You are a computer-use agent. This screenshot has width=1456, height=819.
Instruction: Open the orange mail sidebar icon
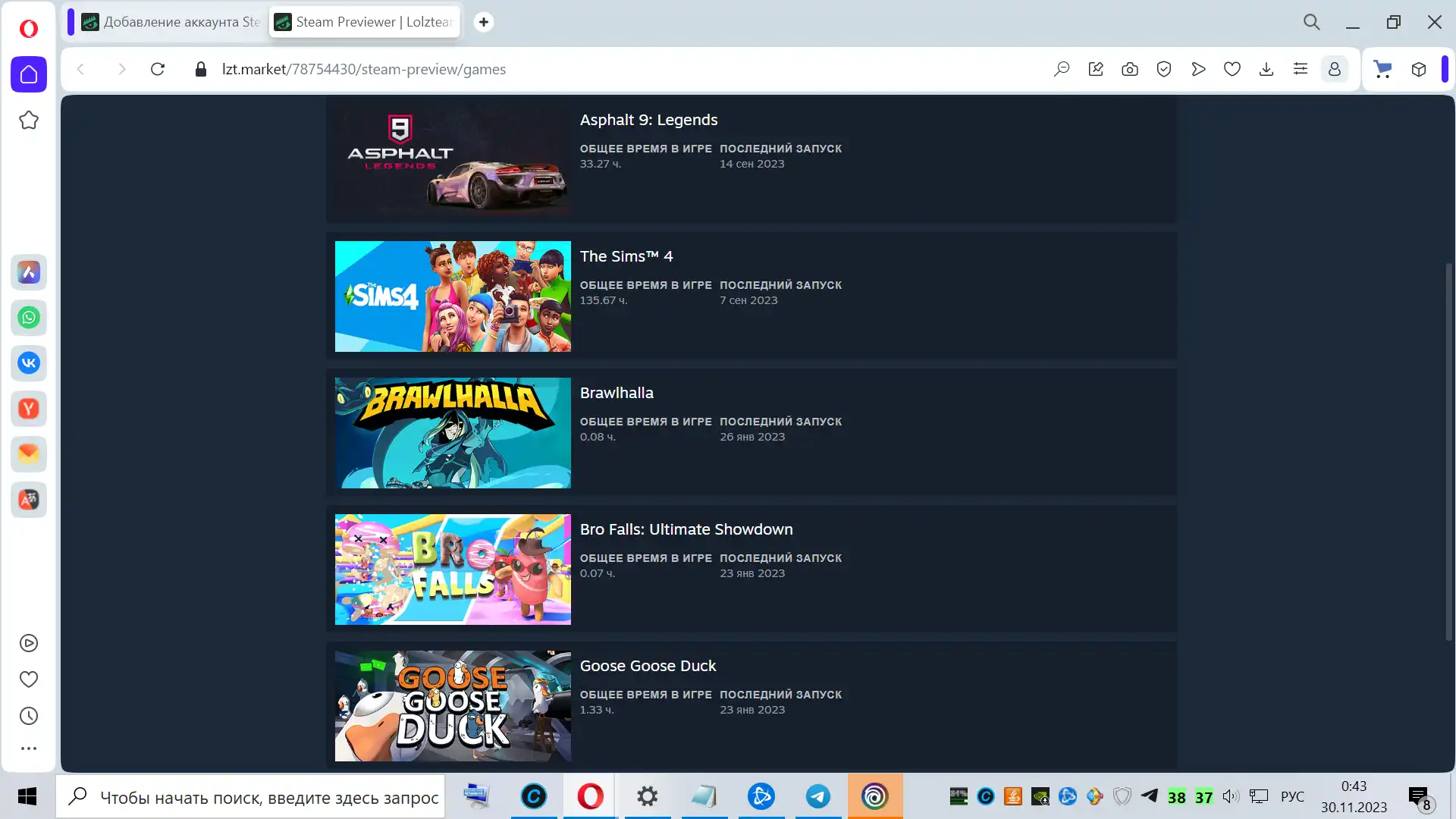coord(29,454)
